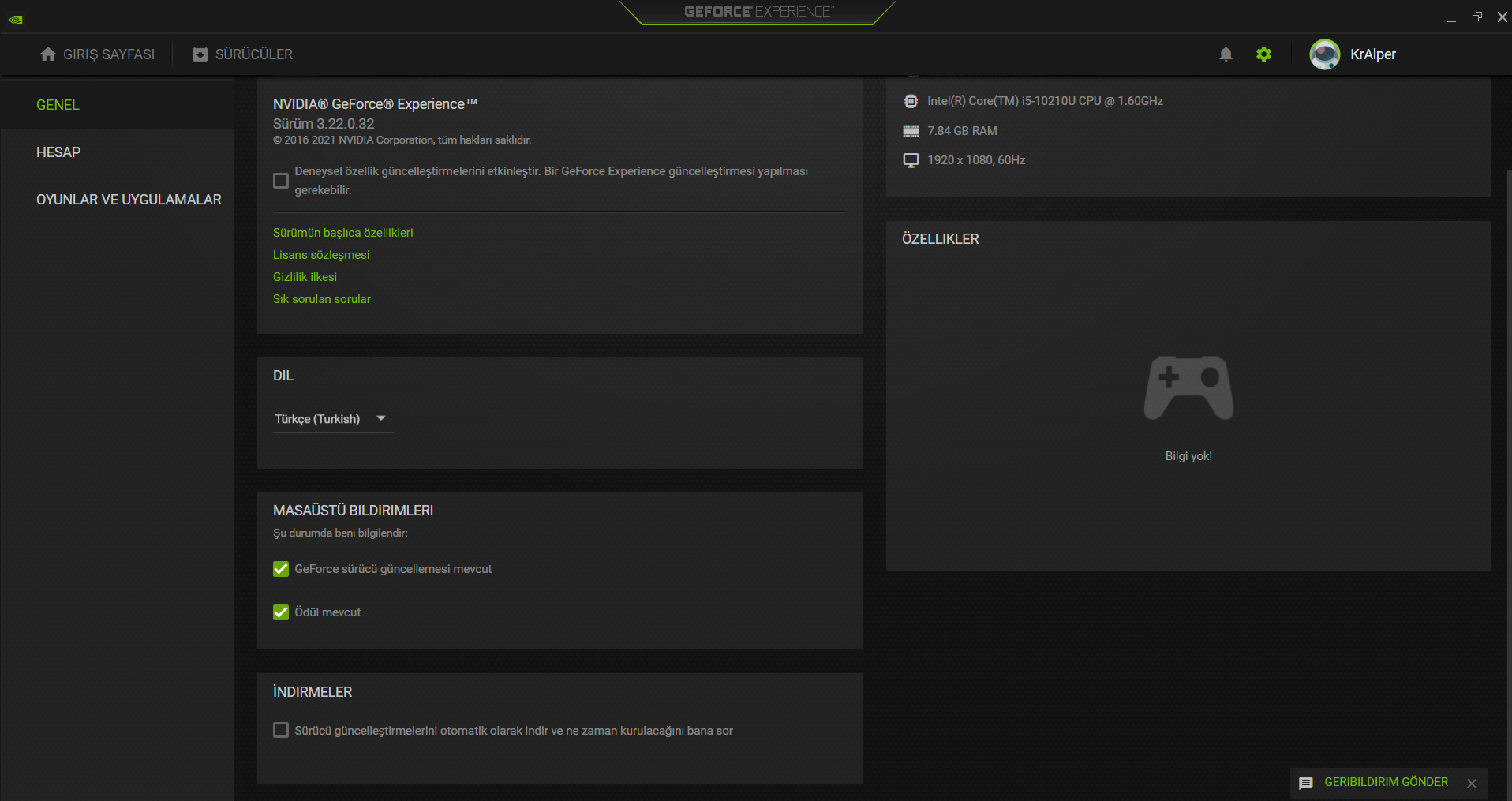
Task: Click the green settings gear icon
Action: [1263, 54]
